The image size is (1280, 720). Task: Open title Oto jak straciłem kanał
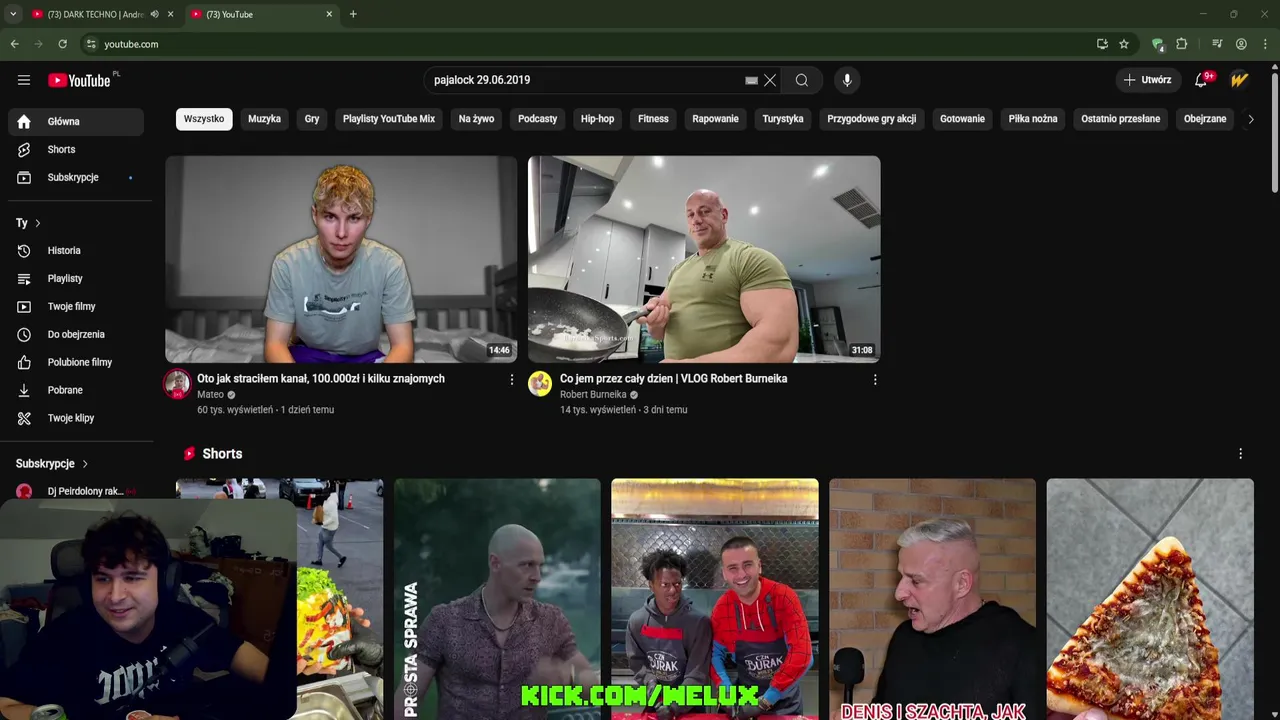(x=321, y=379)
